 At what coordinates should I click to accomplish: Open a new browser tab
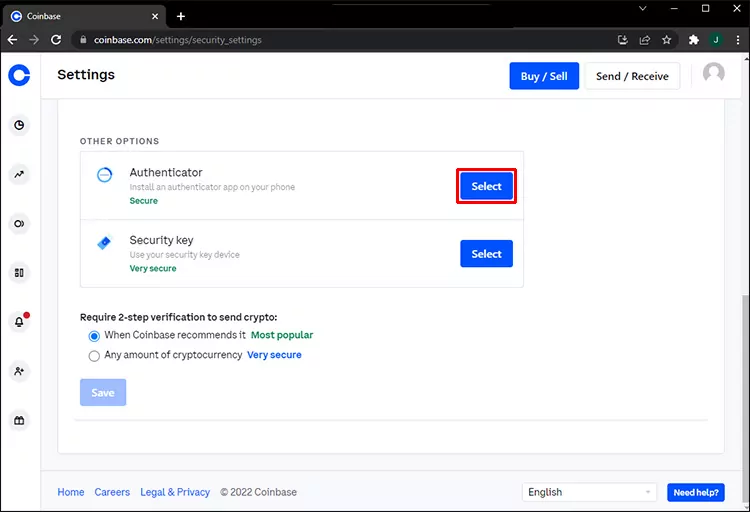point(180,16)
